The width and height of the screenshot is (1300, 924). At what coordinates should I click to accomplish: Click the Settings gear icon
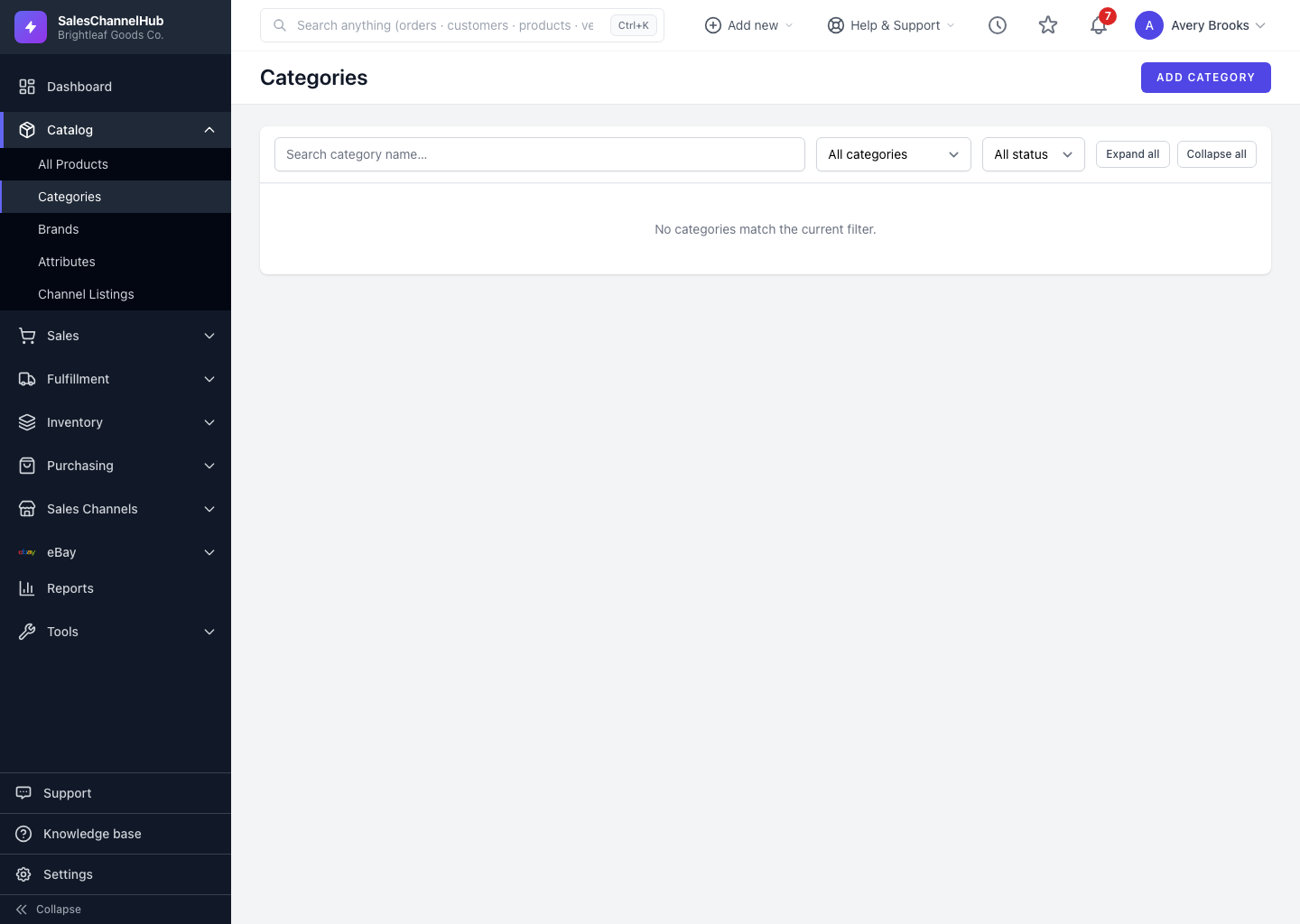[23, 874]
